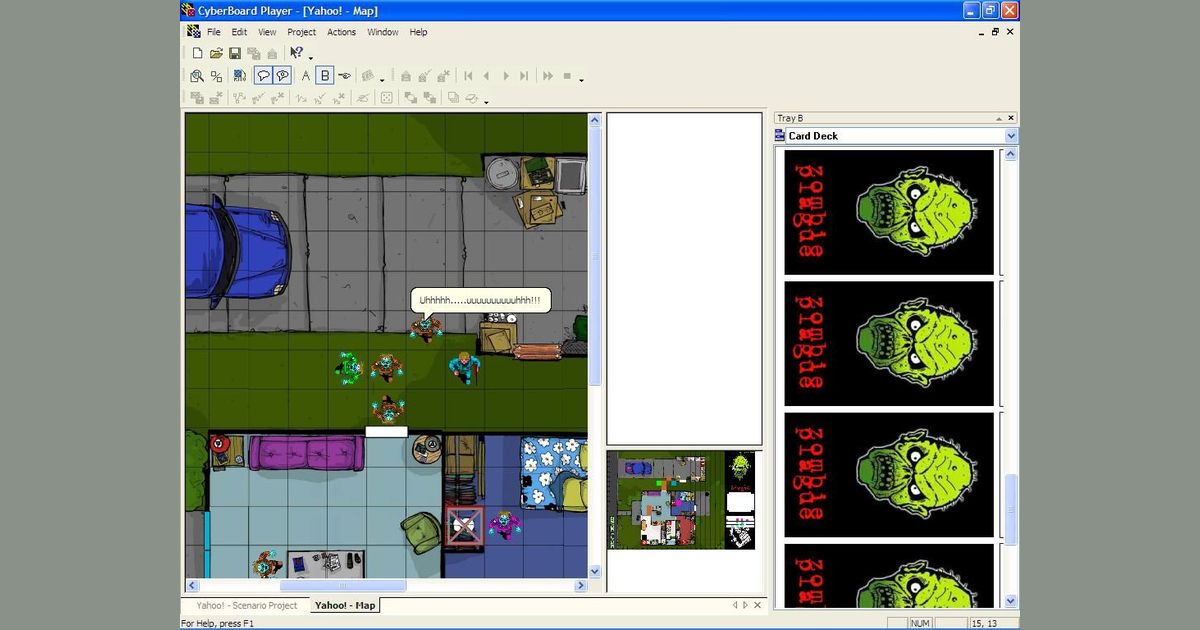Open the Actions menu
This screenshot has width=1200, height=630.
coord(341,32)
